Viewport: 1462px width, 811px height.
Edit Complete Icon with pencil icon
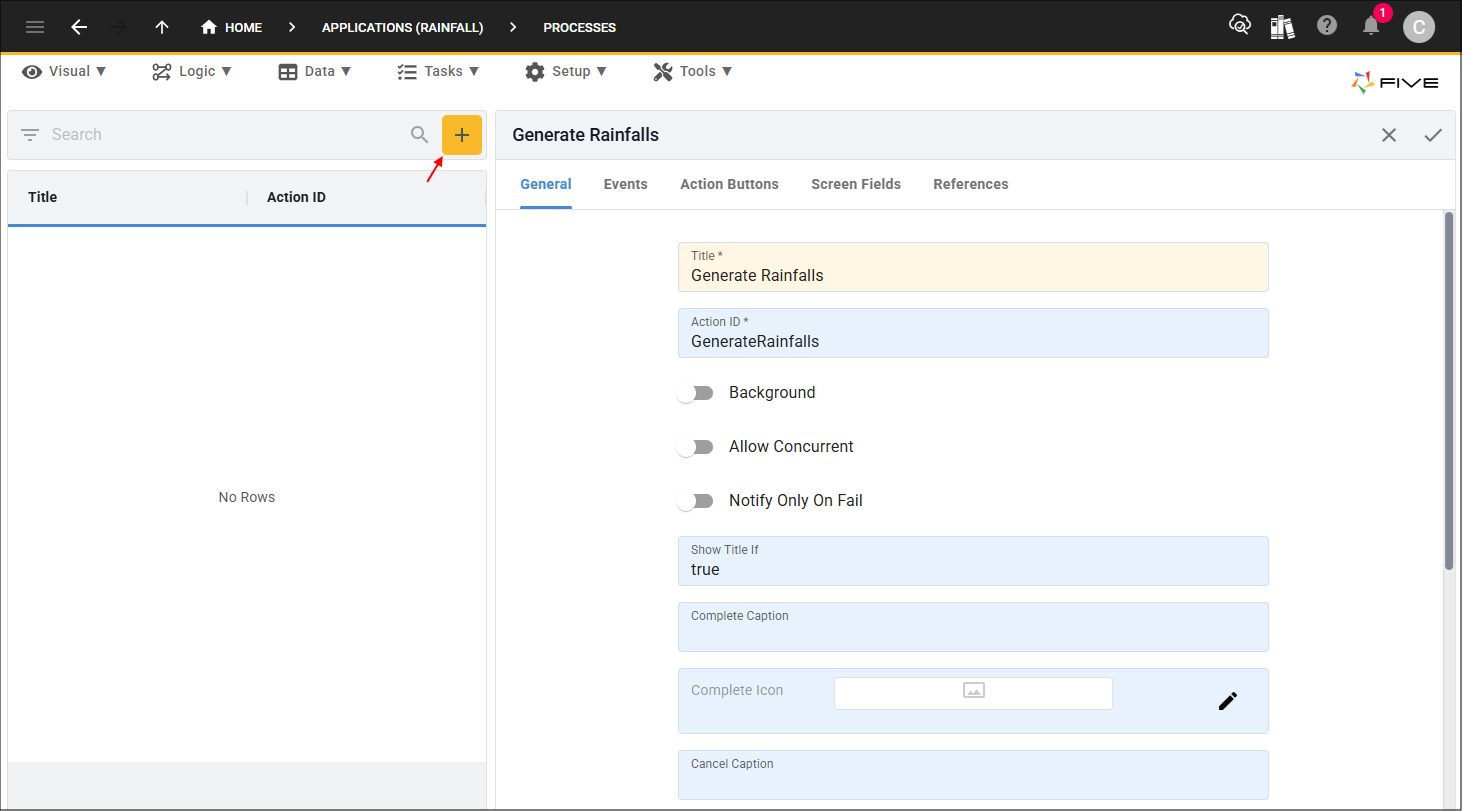(x=1228, y=701)
